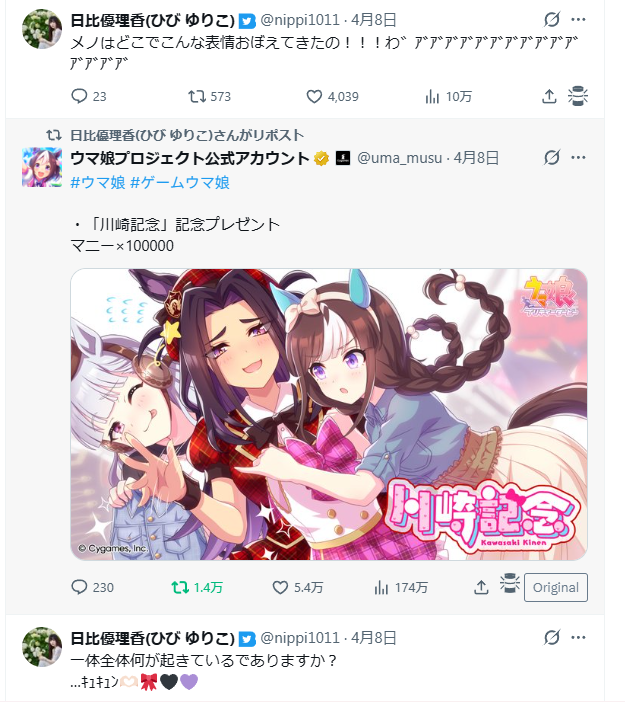Open the ウマ娘プロジェクト公式アカウント profile name
The width and height of the screenshot is (625, 702).
[x=190, y=158]
